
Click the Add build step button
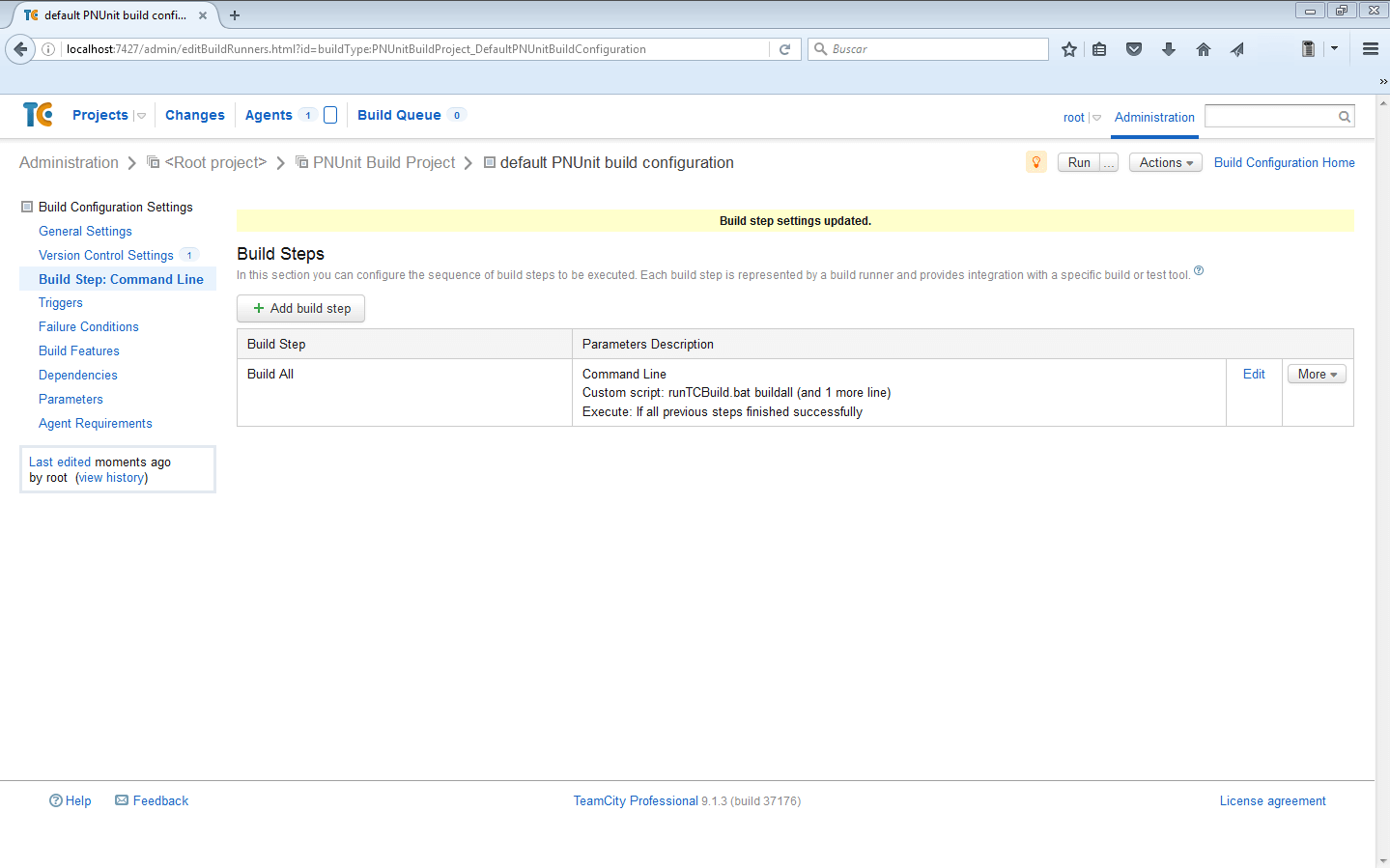tap(300, 308)
